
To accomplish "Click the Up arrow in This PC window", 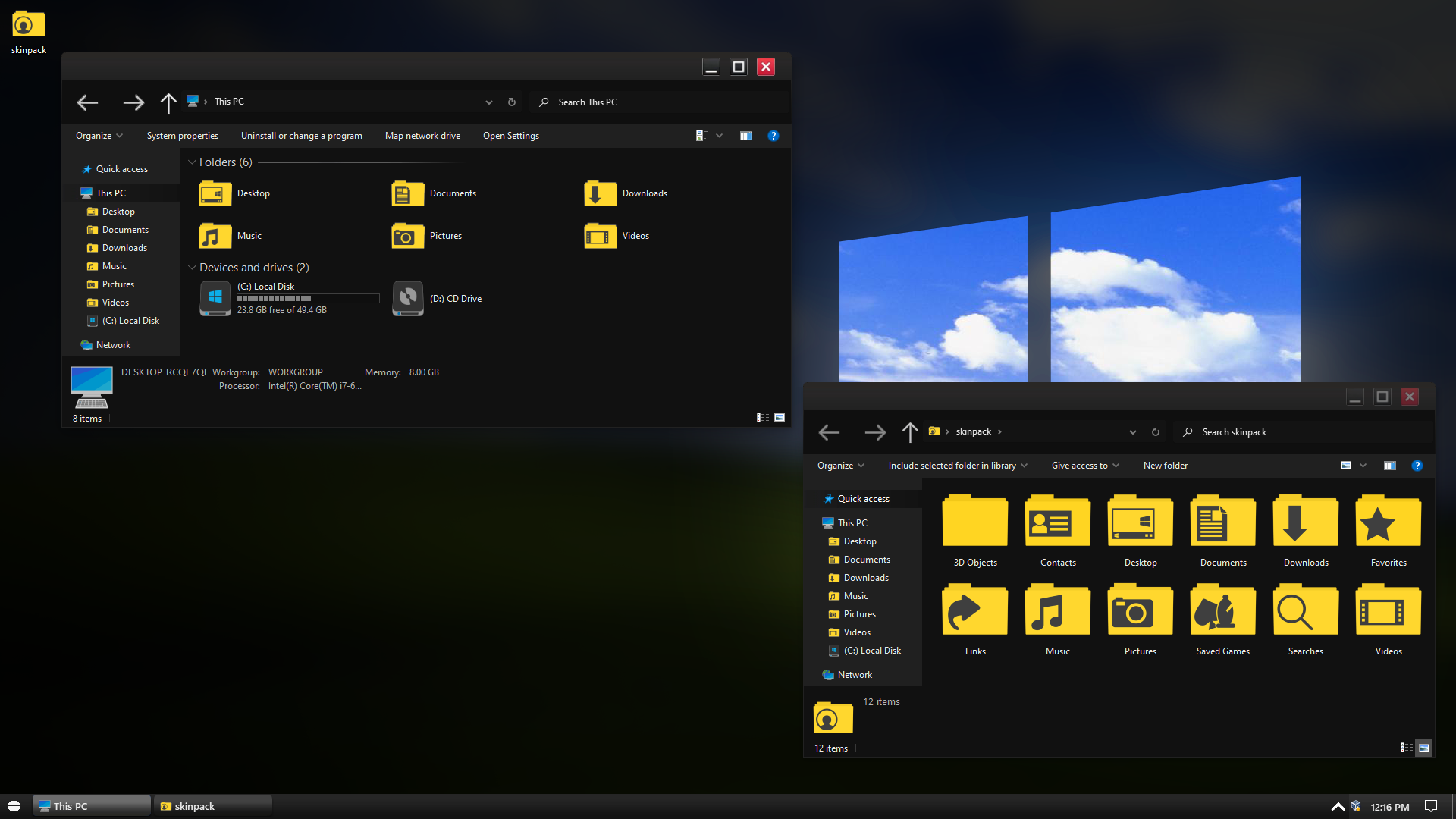I will click(x=168, y=102).
